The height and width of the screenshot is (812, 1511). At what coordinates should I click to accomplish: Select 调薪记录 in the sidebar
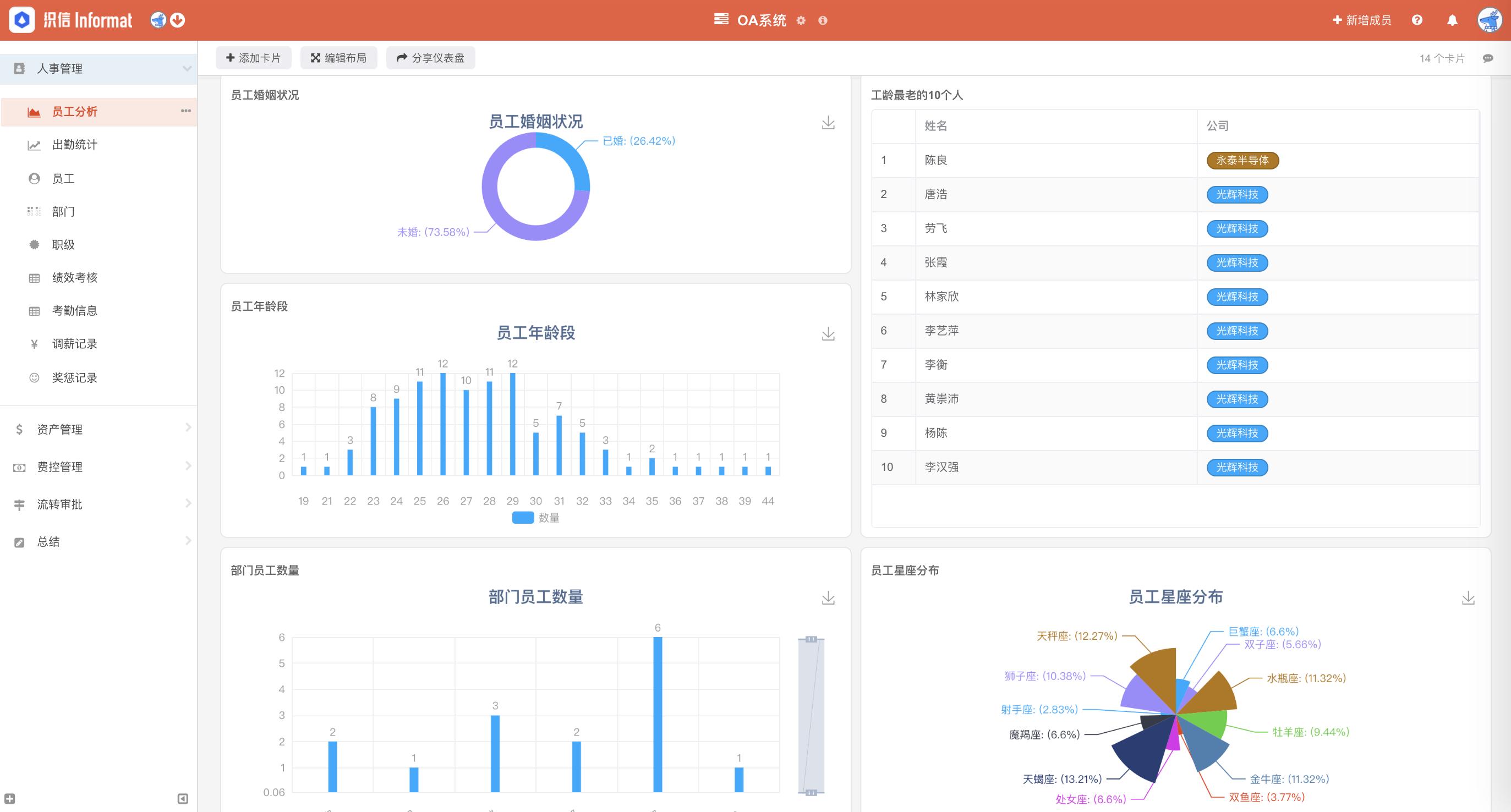tap(74, 344)
